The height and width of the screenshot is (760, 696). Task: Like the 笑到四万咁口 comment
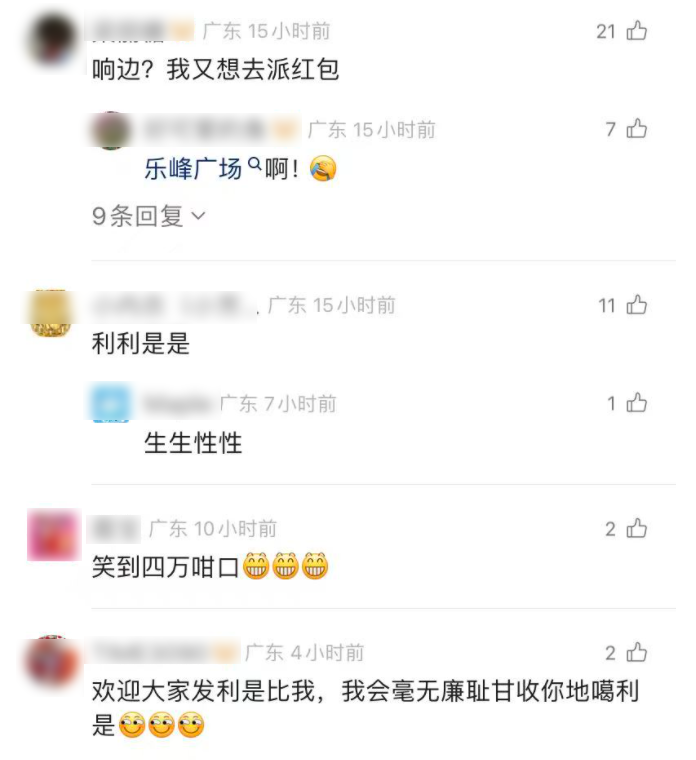tap(636, 528)
